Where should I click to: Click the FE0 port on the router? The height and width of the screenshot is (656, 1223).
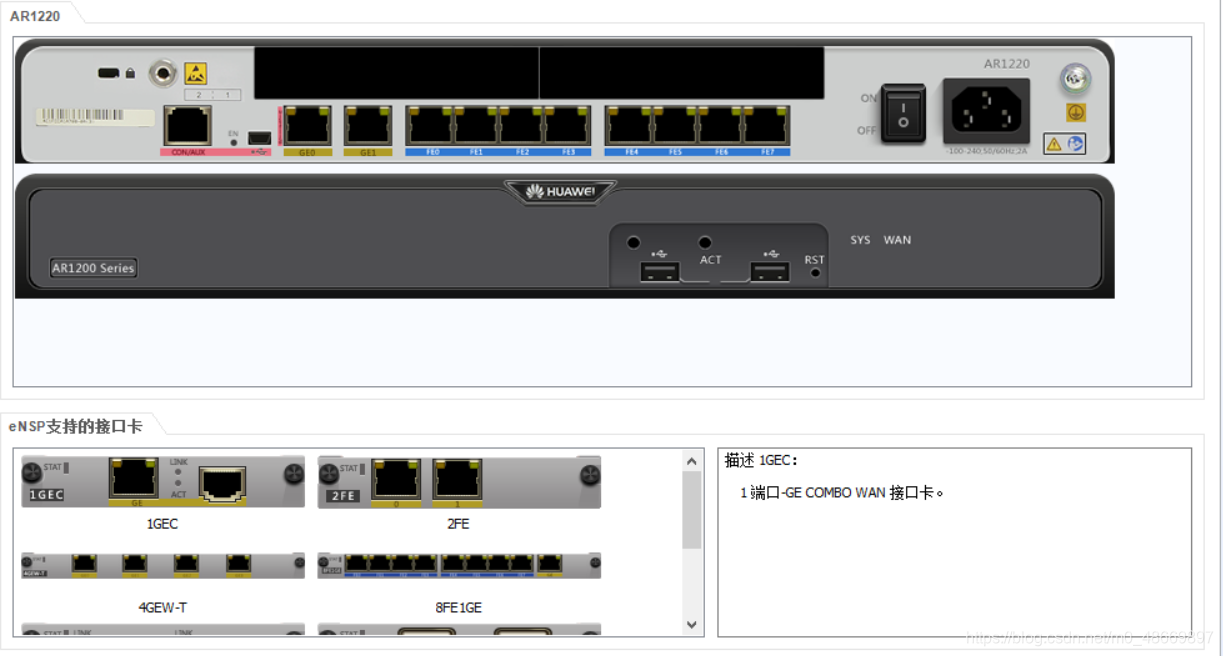click(x=430, y=126)
